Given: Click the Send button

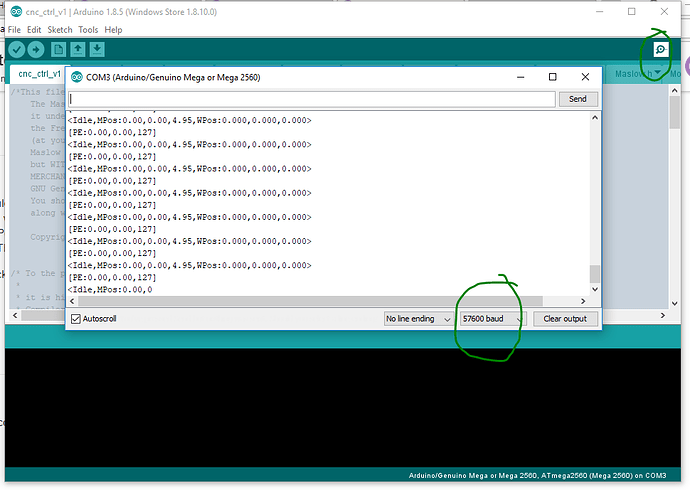Looking at the screenshot, I should [x=578, y=99].
